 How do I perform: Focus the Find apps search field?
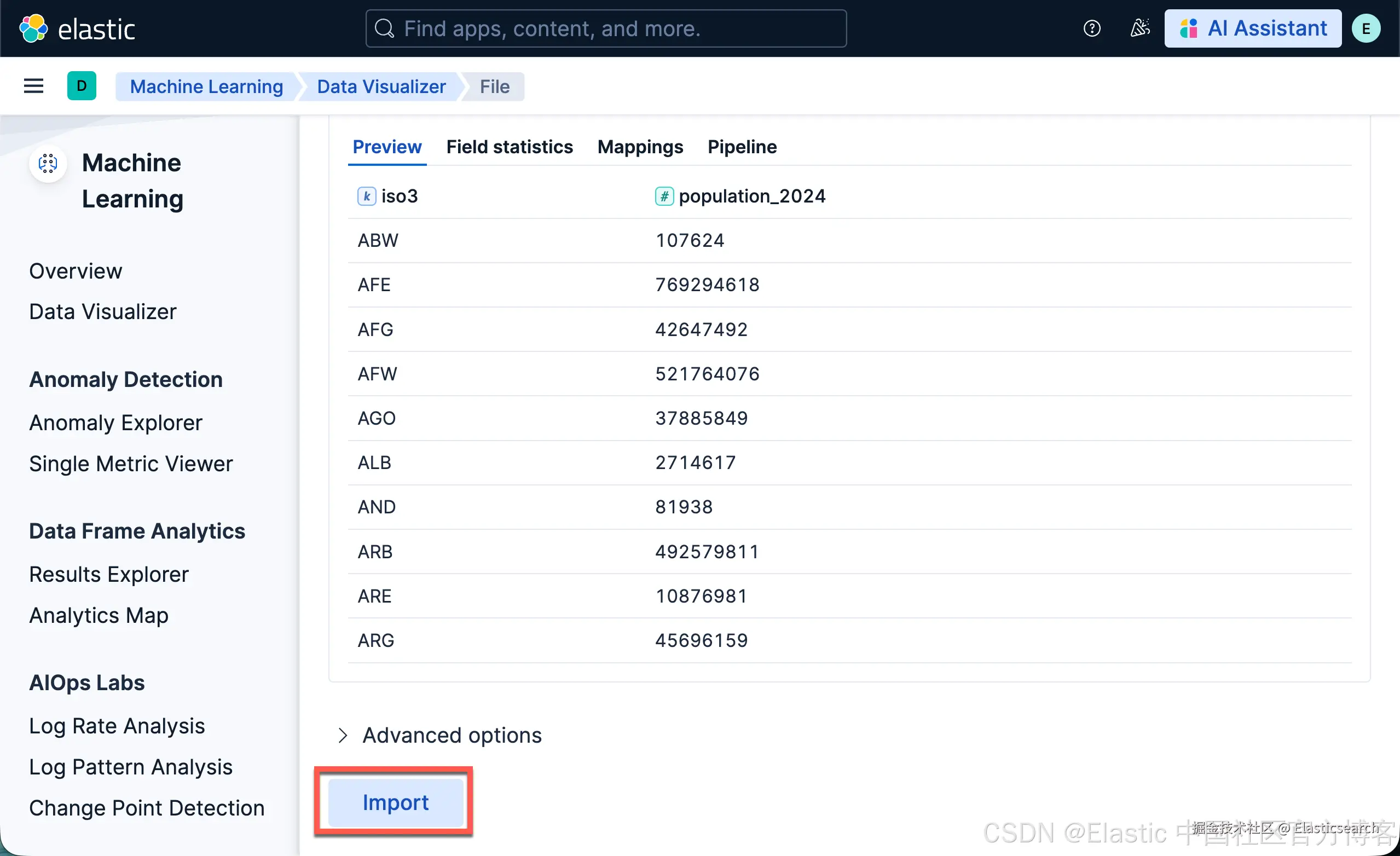tap(606, 28)
